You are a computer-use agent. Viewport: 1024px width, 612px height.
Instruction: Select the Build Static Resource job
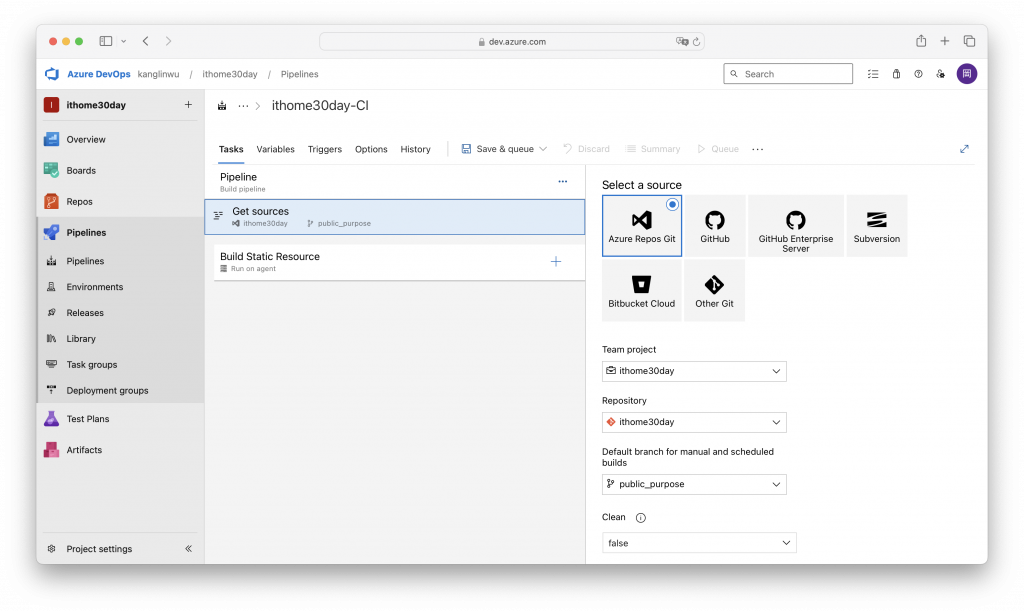399,262
